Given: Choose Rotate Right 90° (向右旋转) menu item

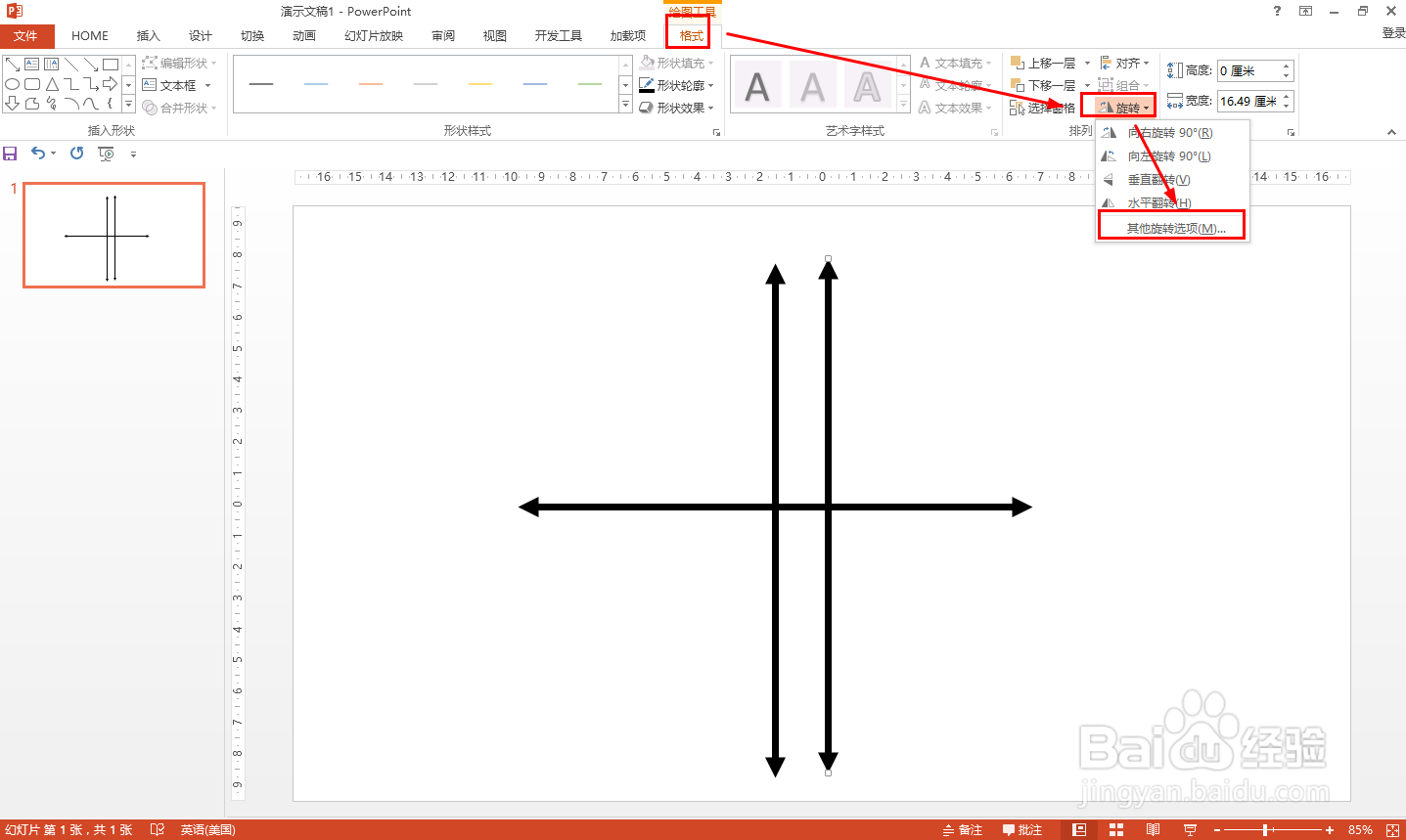Looking at the screenshot, I should (x=1172, y=133).
